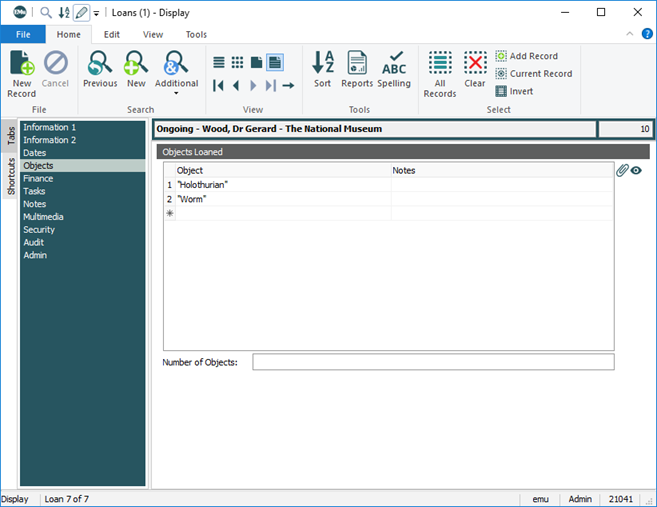Click the attachment paperclip icon
The height and width of the screenshot is (507, 657).
pos(622,171)
